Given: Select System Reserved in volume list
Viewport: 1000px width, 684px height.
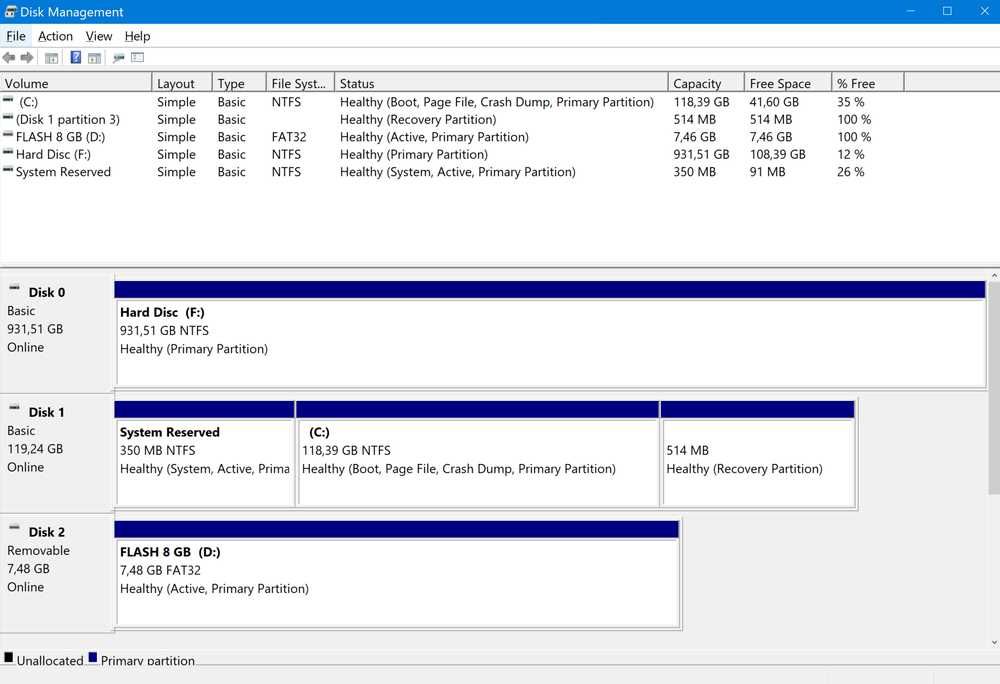Looking at the screenshot, I should pos(63,172).
